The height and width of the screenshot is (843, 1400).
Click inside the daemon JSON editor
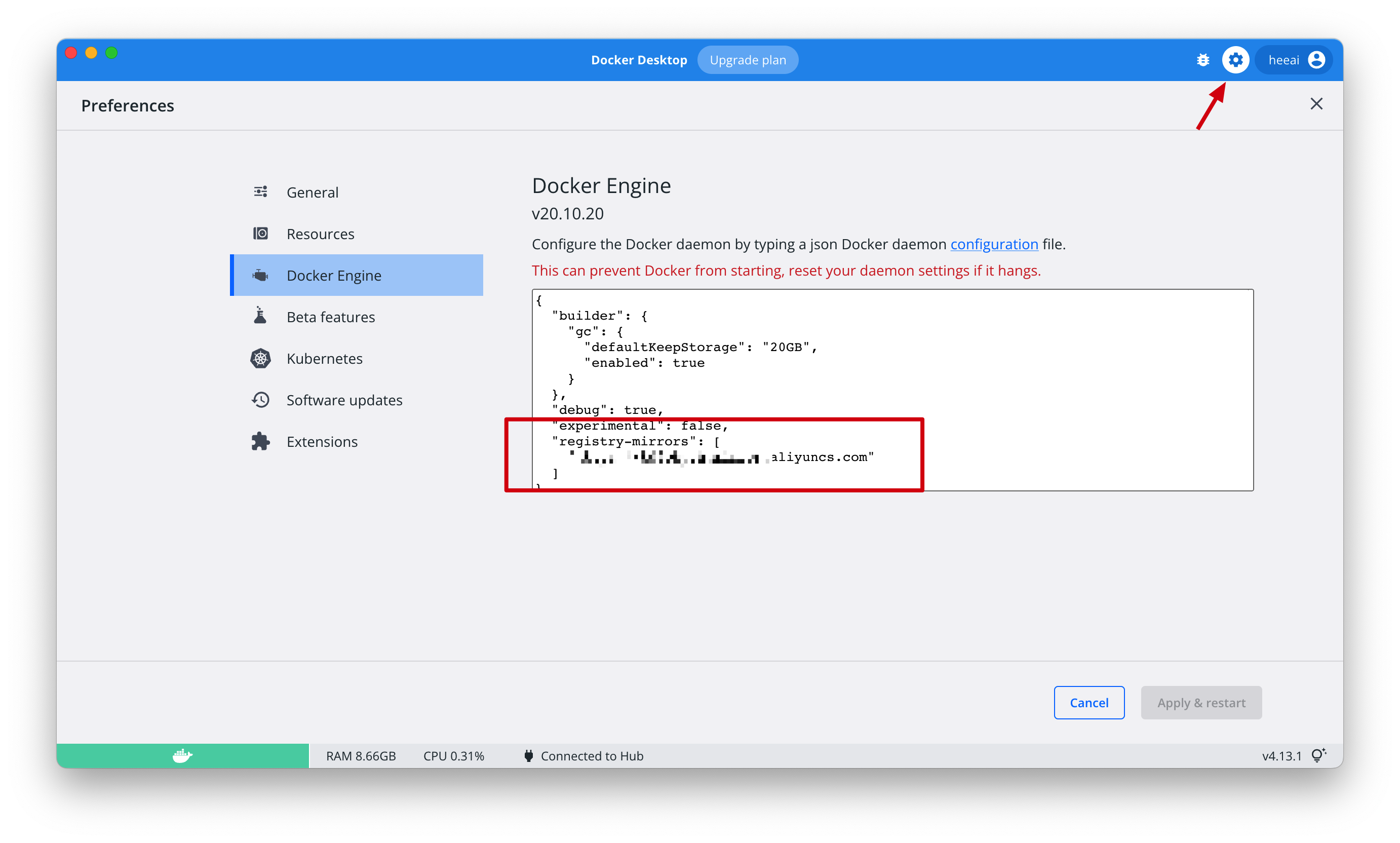(x=892, y=390)
